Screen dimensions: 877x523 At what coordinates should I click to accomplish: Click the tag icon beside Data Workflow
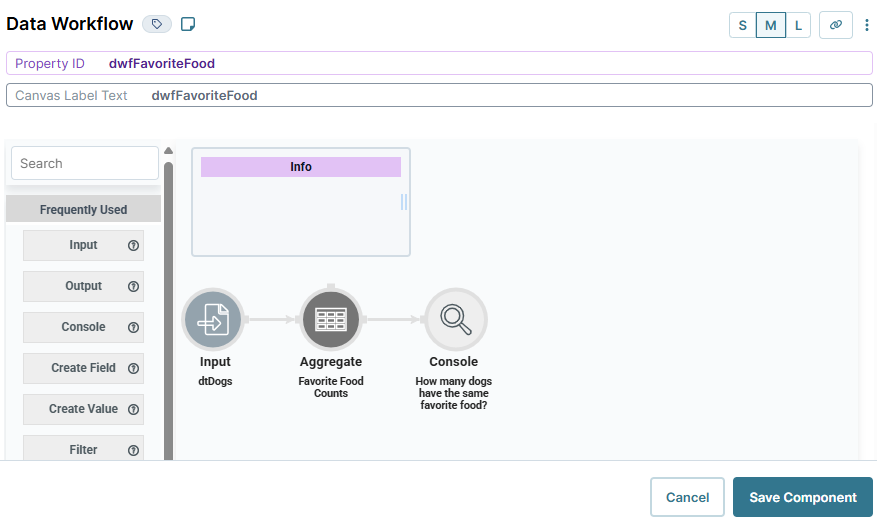[157, 24]
